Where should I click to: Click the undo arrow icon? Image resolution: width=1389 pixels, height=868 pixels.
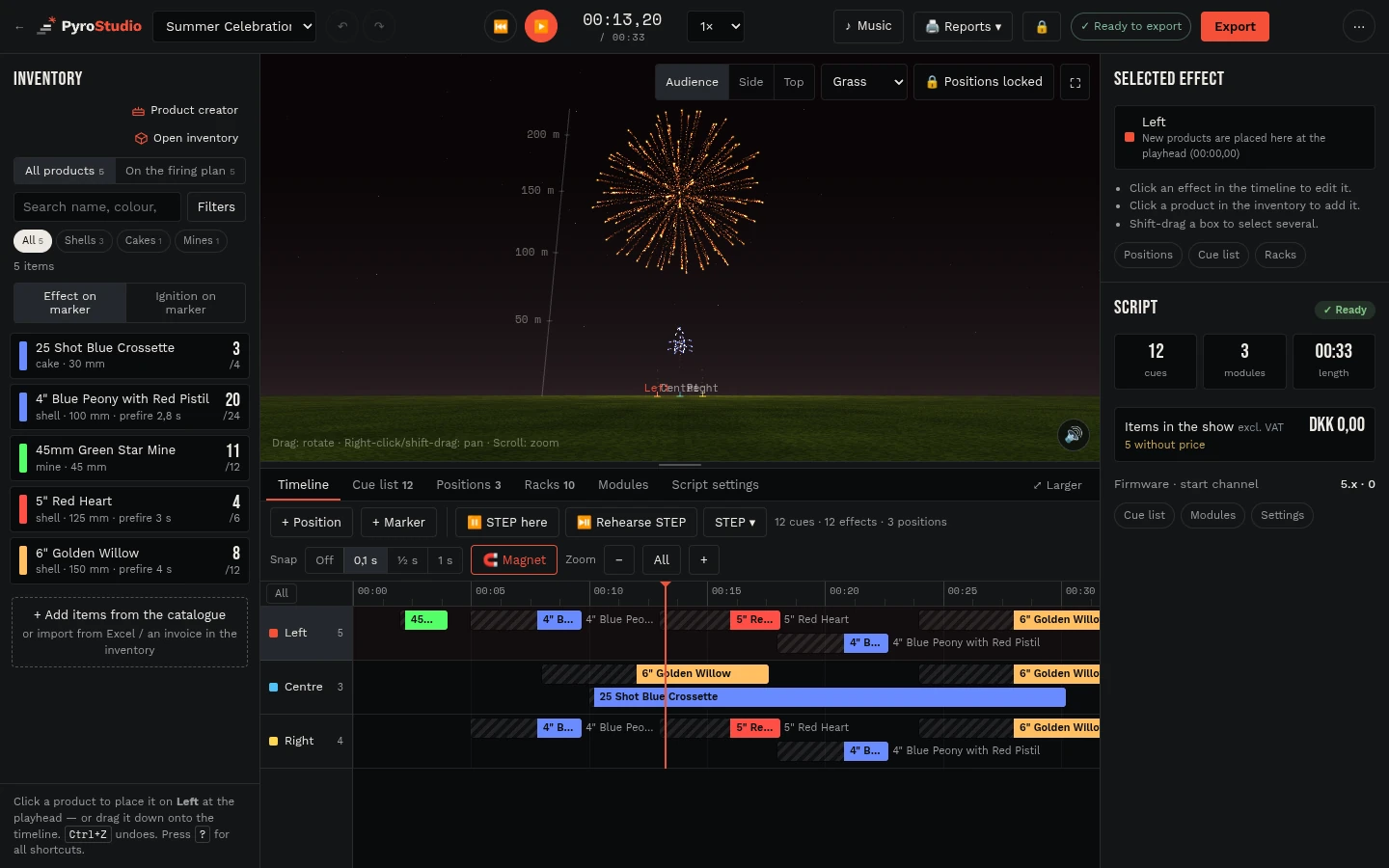(x=342, y=27)
